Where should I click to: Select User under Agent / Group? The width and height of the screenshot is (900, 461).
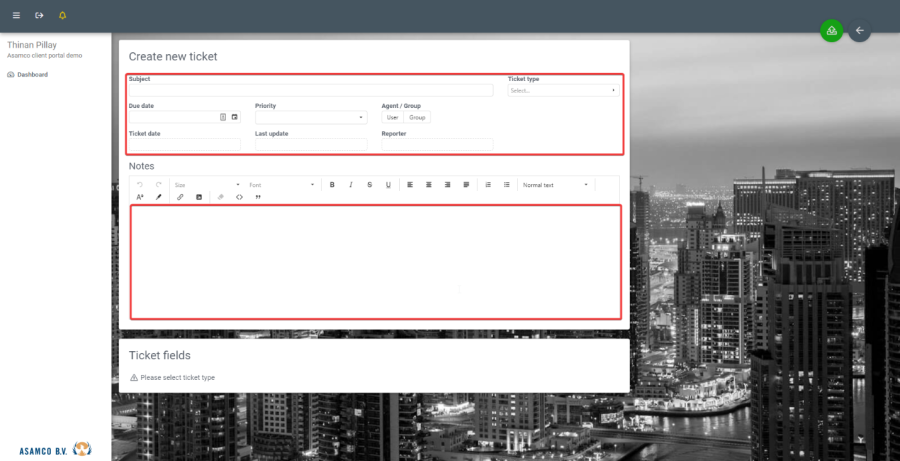392,117
